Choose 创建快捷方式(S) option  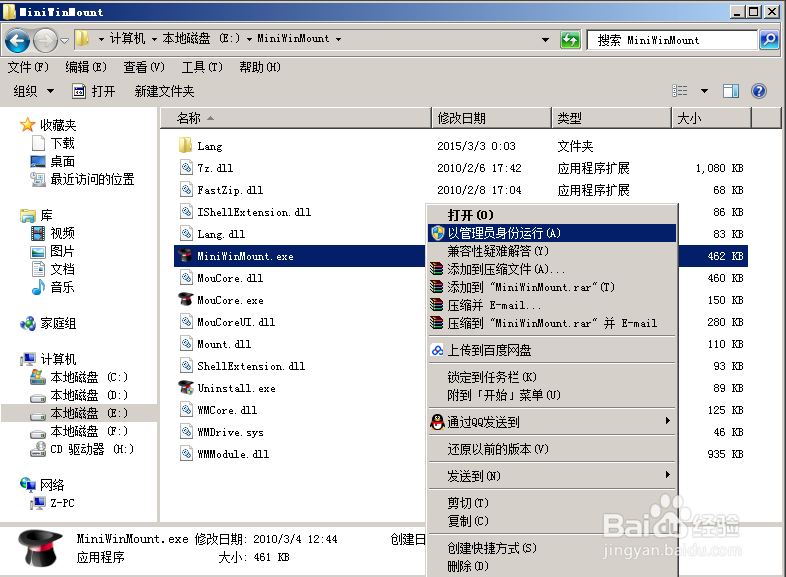pos(552,548)
